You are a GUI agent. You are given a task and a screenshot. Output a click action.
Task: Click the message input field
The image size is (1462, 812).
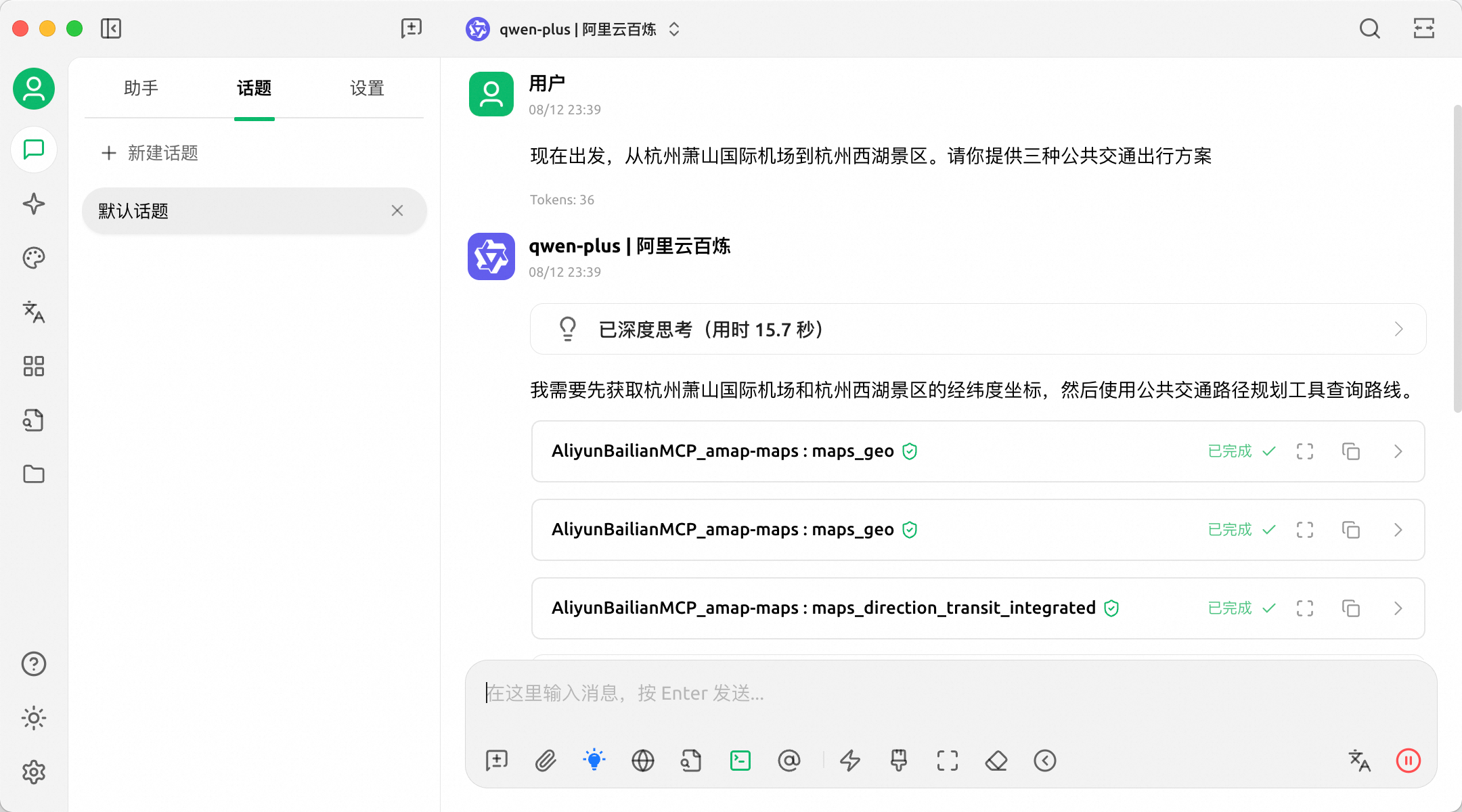tap(950, 694)
